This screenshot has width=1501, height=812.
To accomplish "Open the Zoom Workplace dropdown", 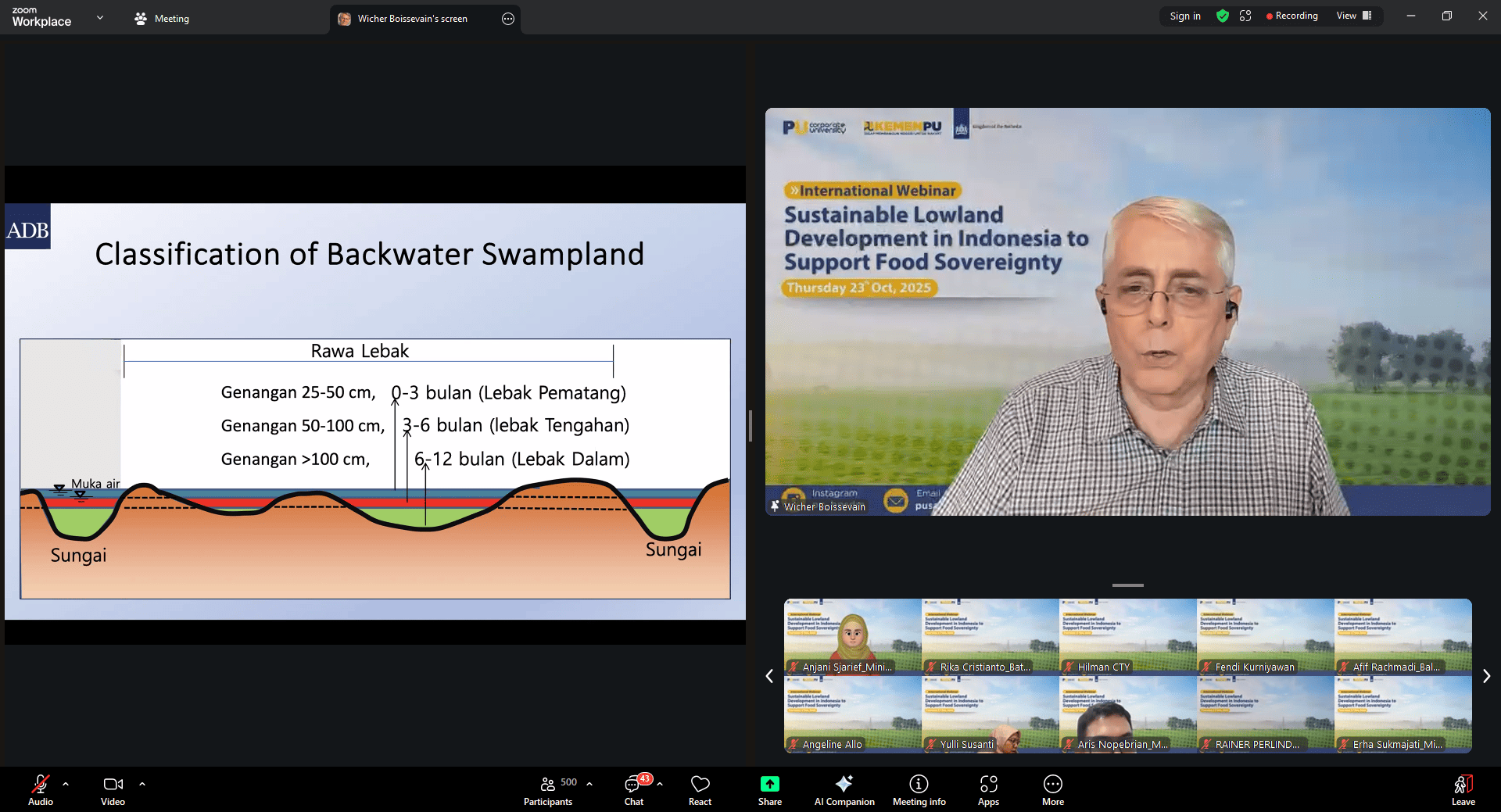I will coord(100,17).
